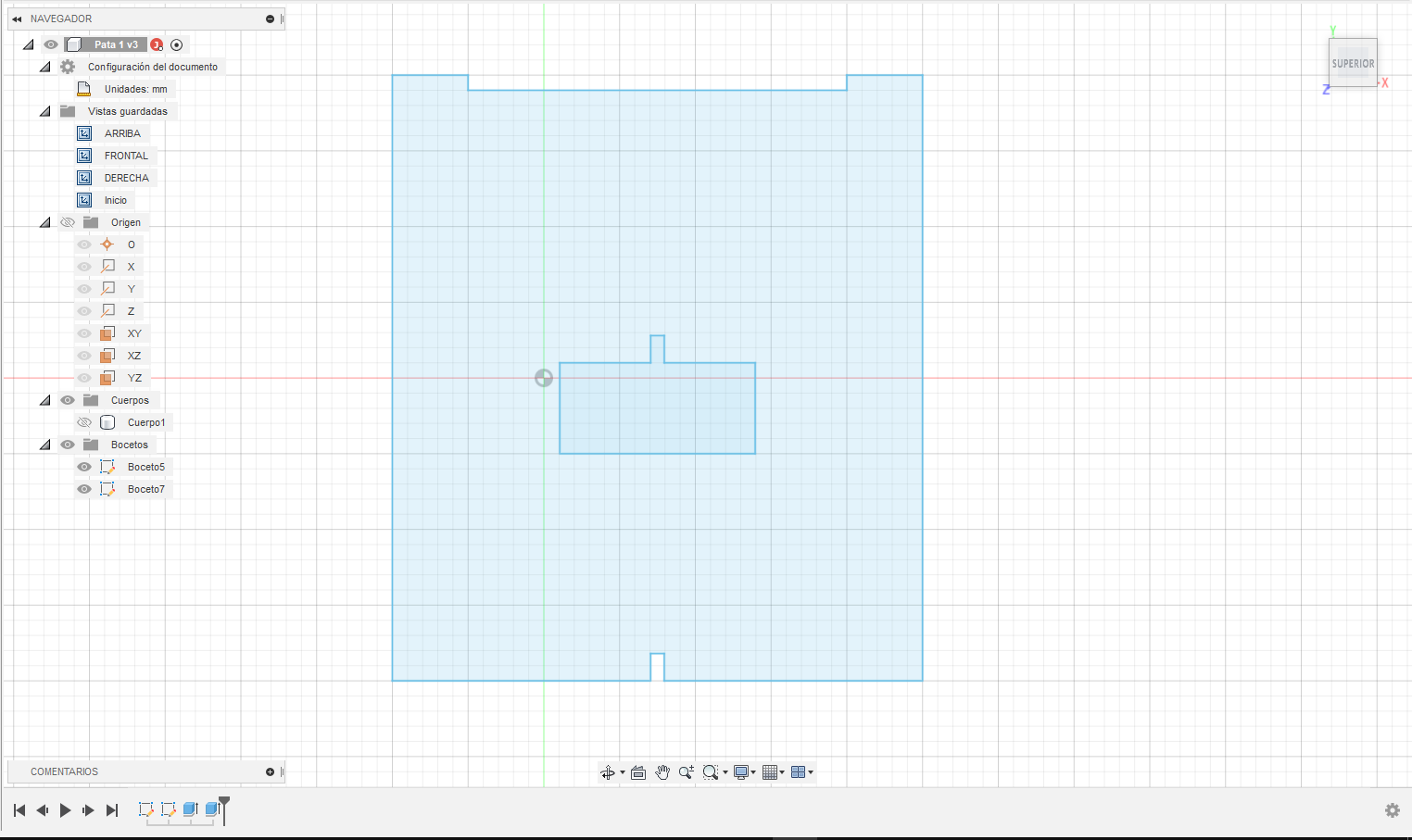Viewport: 1412px width, 840px height.
Task: Click the YZ plane icon
Action: [x=107, y=378]
